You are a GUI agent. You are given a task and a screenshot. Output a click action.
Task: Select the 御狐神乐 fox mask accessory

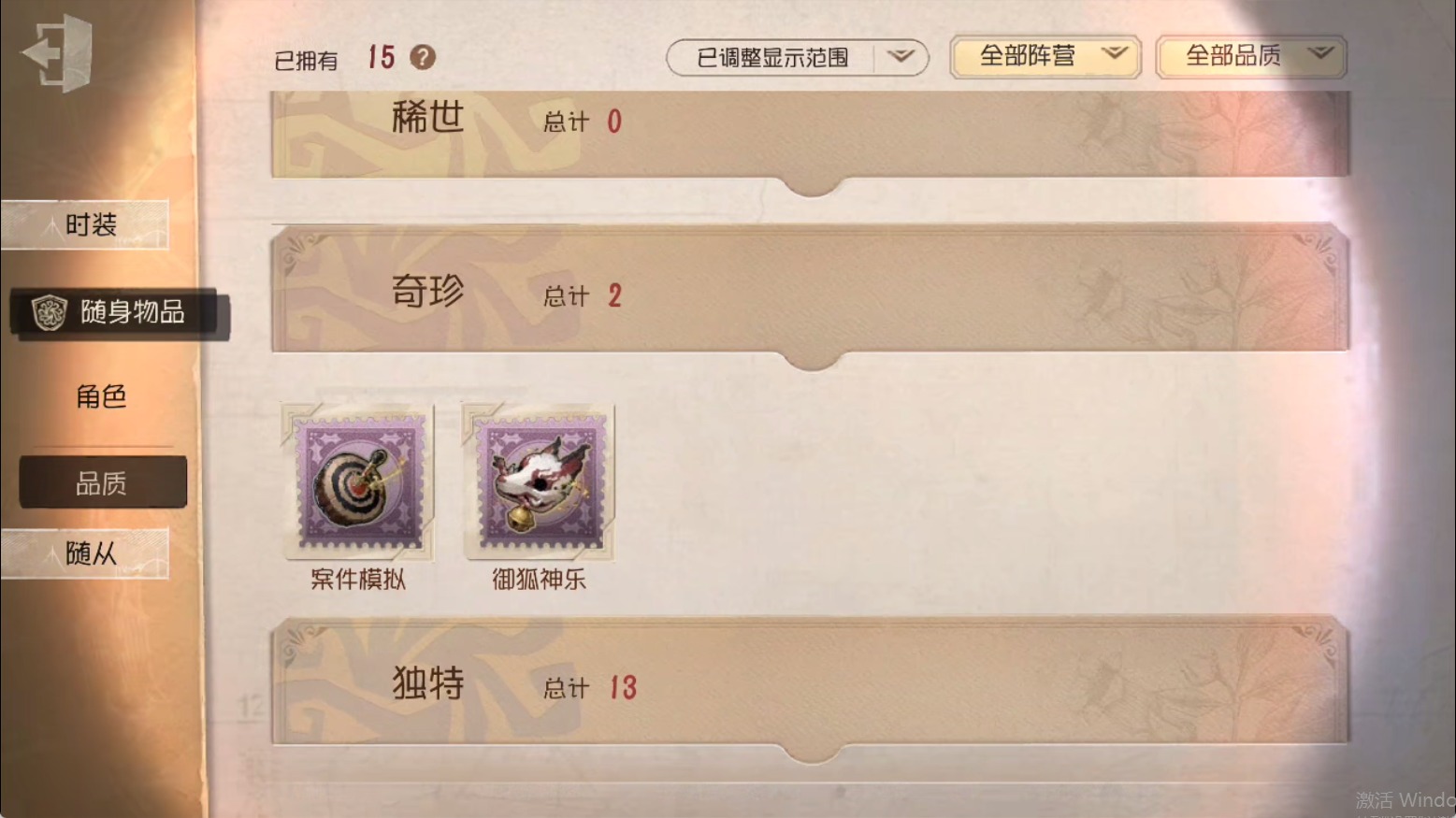coord(540,482)
